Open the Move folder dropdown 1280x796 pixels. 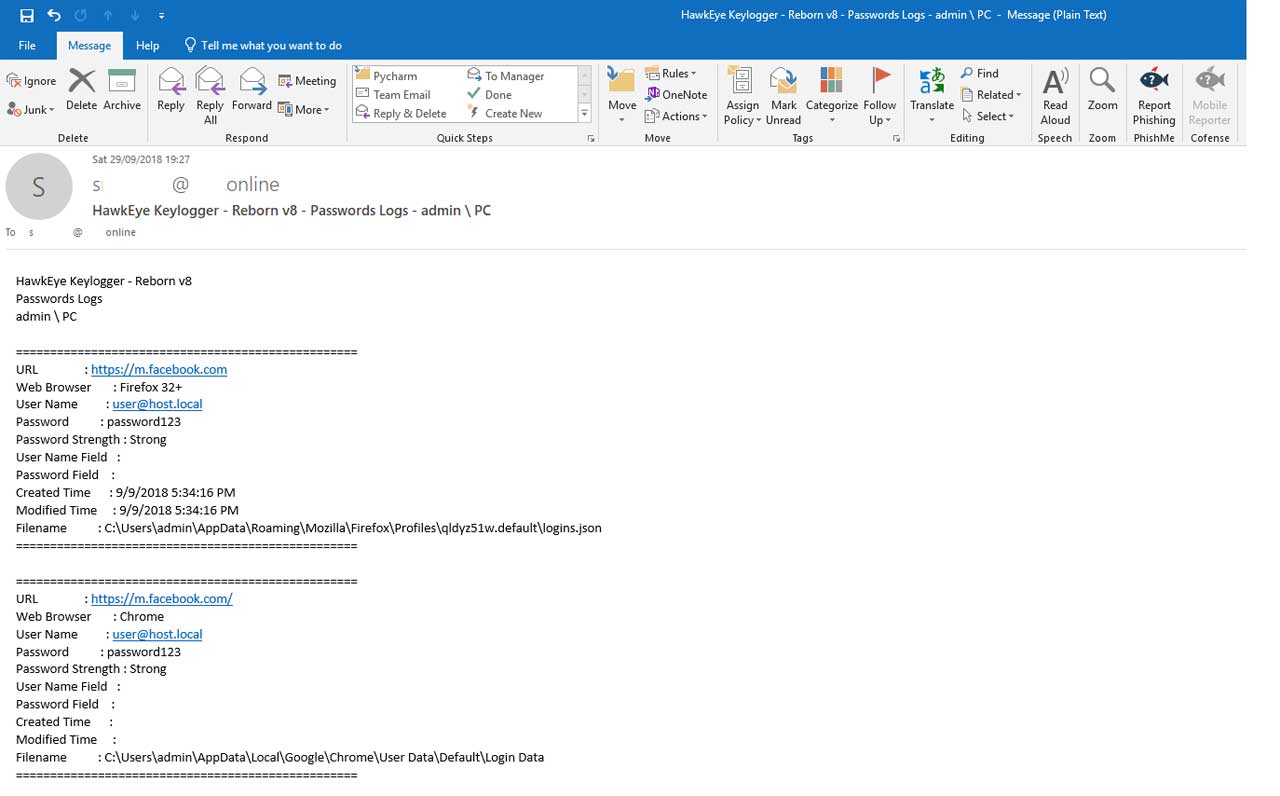tap(622, 96)
